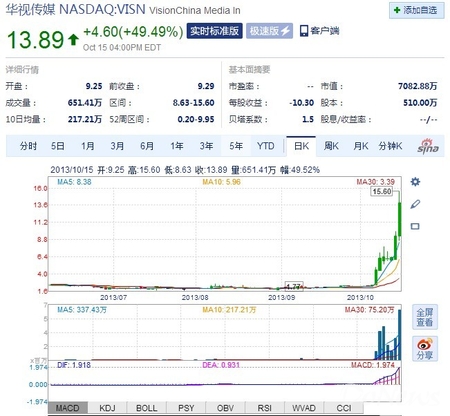Screen dimensions: 450x416
Task: Click the MA10: 5.96 price legend
Action: [x=221, y=182]
